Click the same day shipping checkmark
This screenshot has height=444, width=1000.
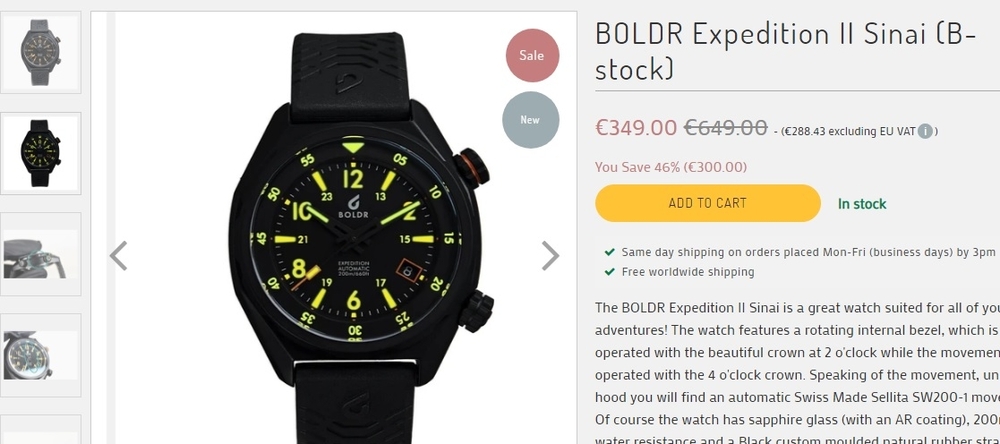click(x=610, y=252)
